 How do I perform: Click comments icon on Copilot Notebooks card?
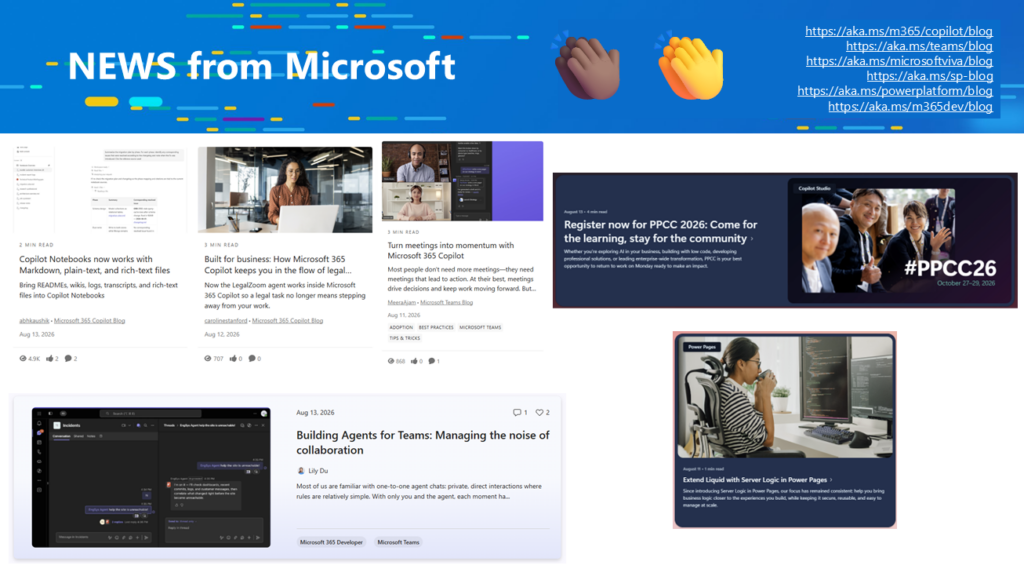[68, 359]
